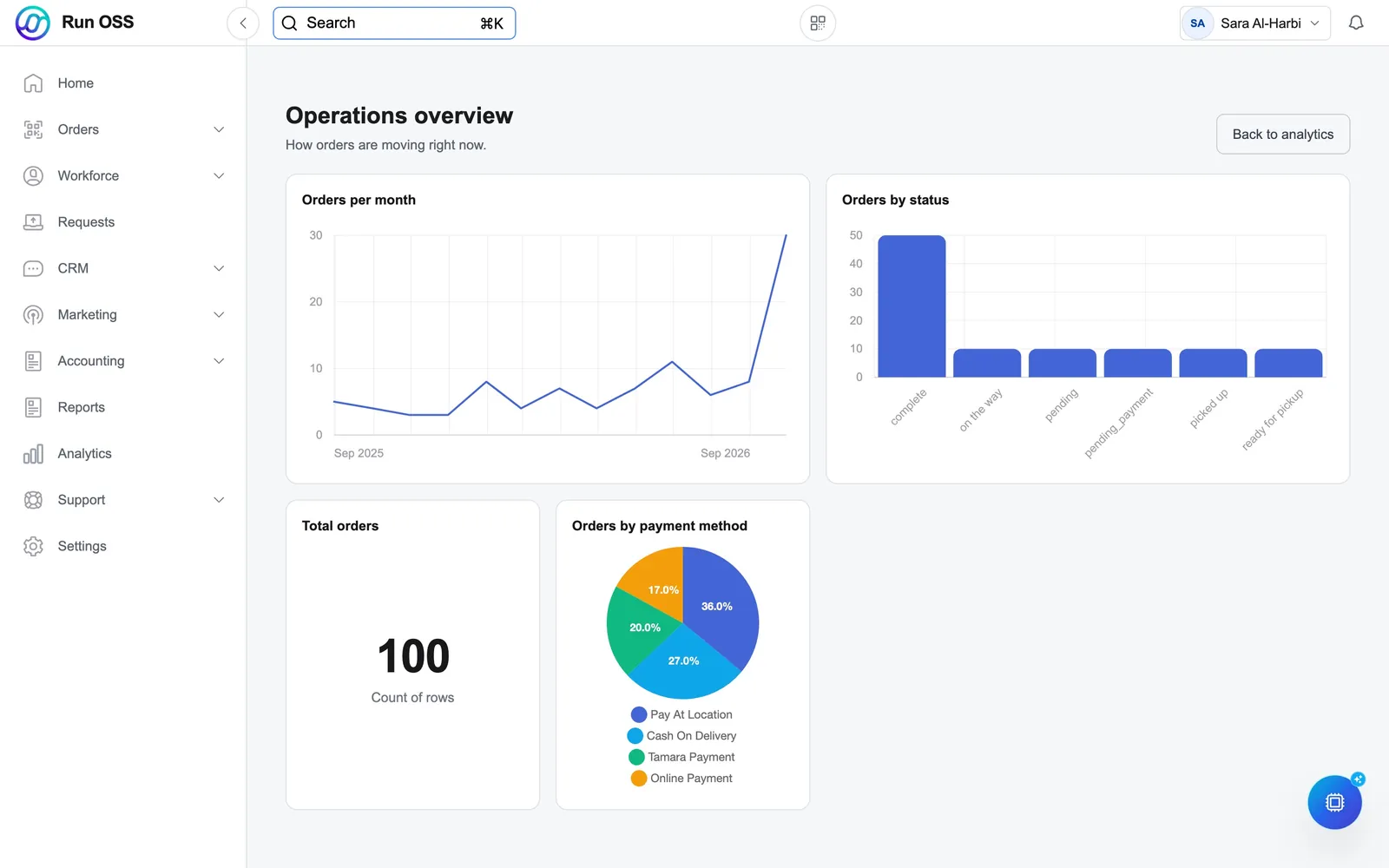Click the Sep 2025 axis label
The width and height of the screenshot is (1389, 868).
click(359, 453)
